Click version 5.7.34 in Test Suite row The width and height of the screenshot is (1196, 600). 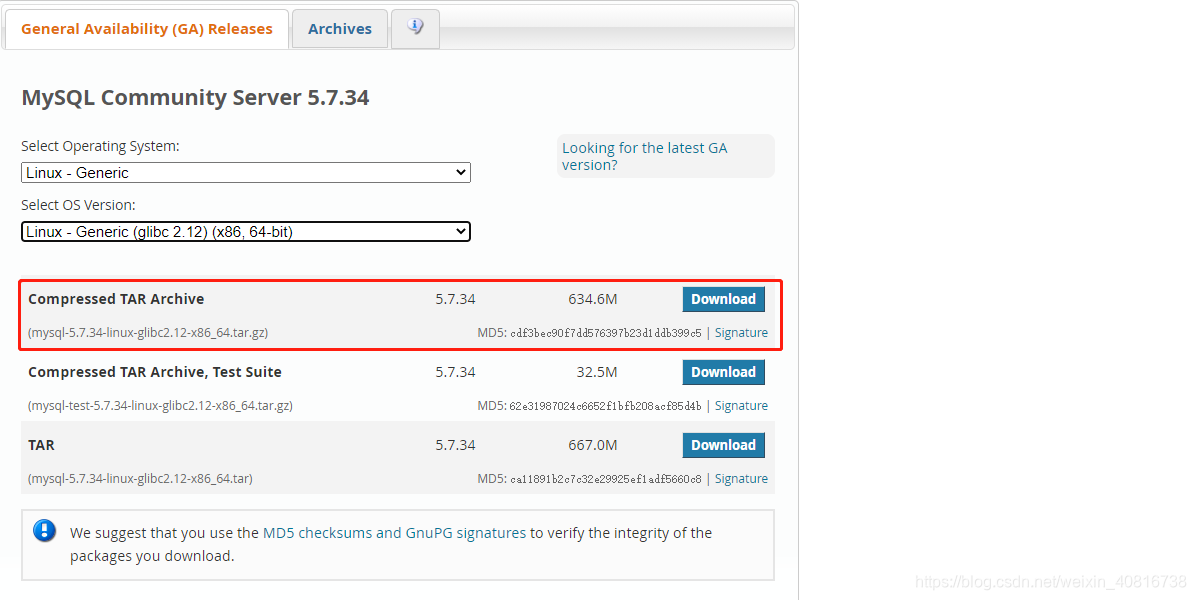[x=455, y=372]
